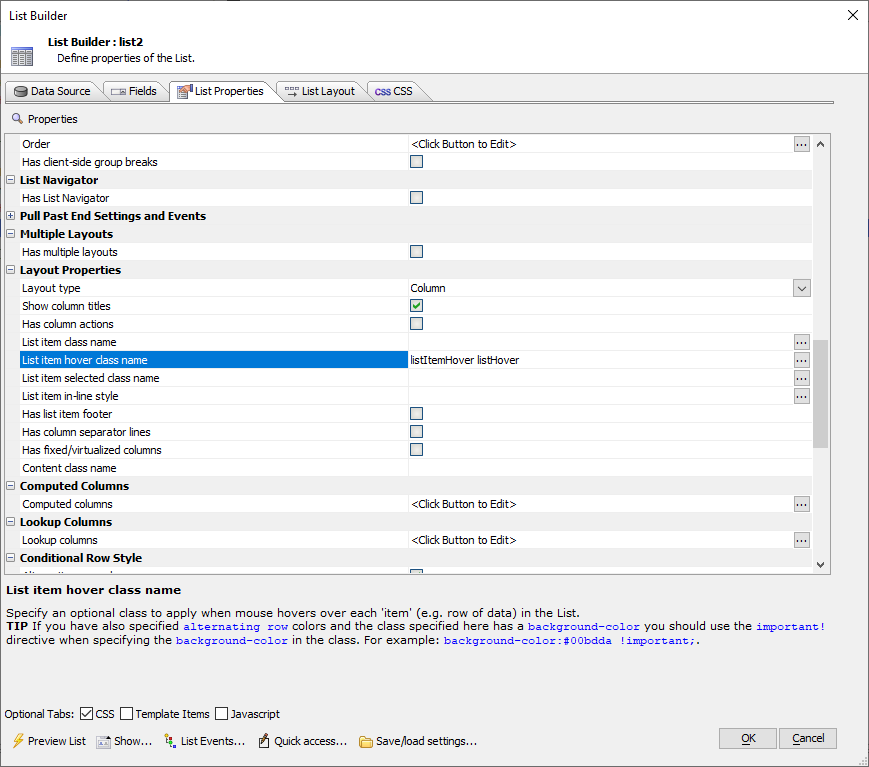869x767 pixels.
Task: Click the Quick access... label
Action: (310, 742)
